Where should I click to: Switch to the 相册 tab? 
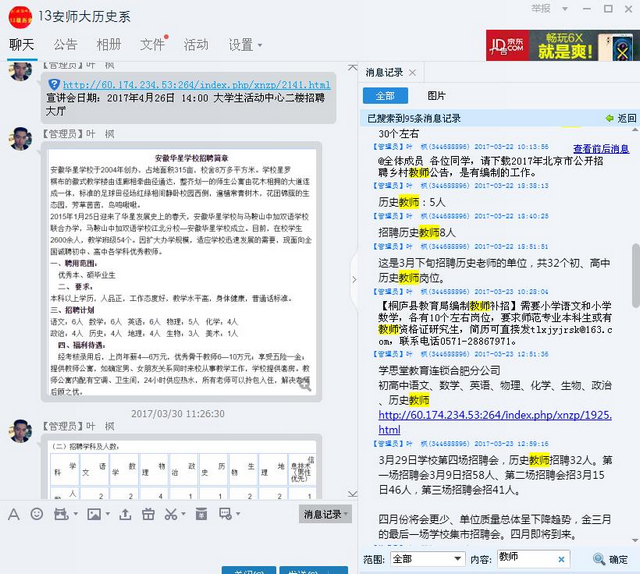108,45
